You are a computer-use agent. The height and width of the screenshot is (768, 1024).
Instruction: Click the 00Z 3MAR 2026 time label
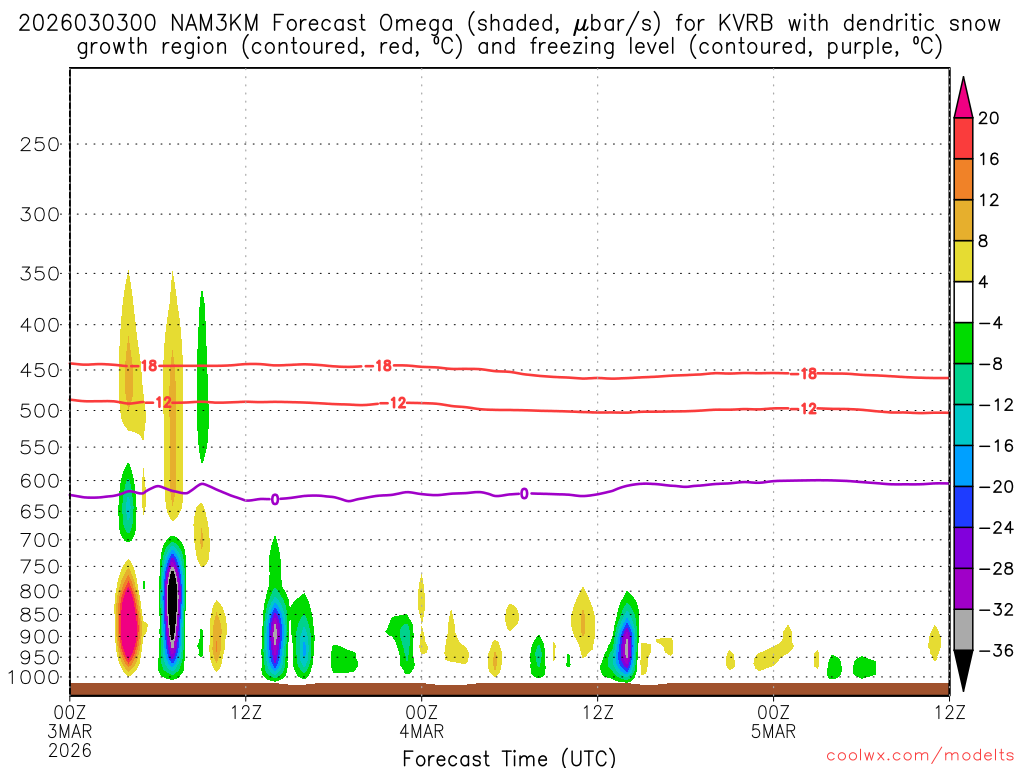point(70,731)
